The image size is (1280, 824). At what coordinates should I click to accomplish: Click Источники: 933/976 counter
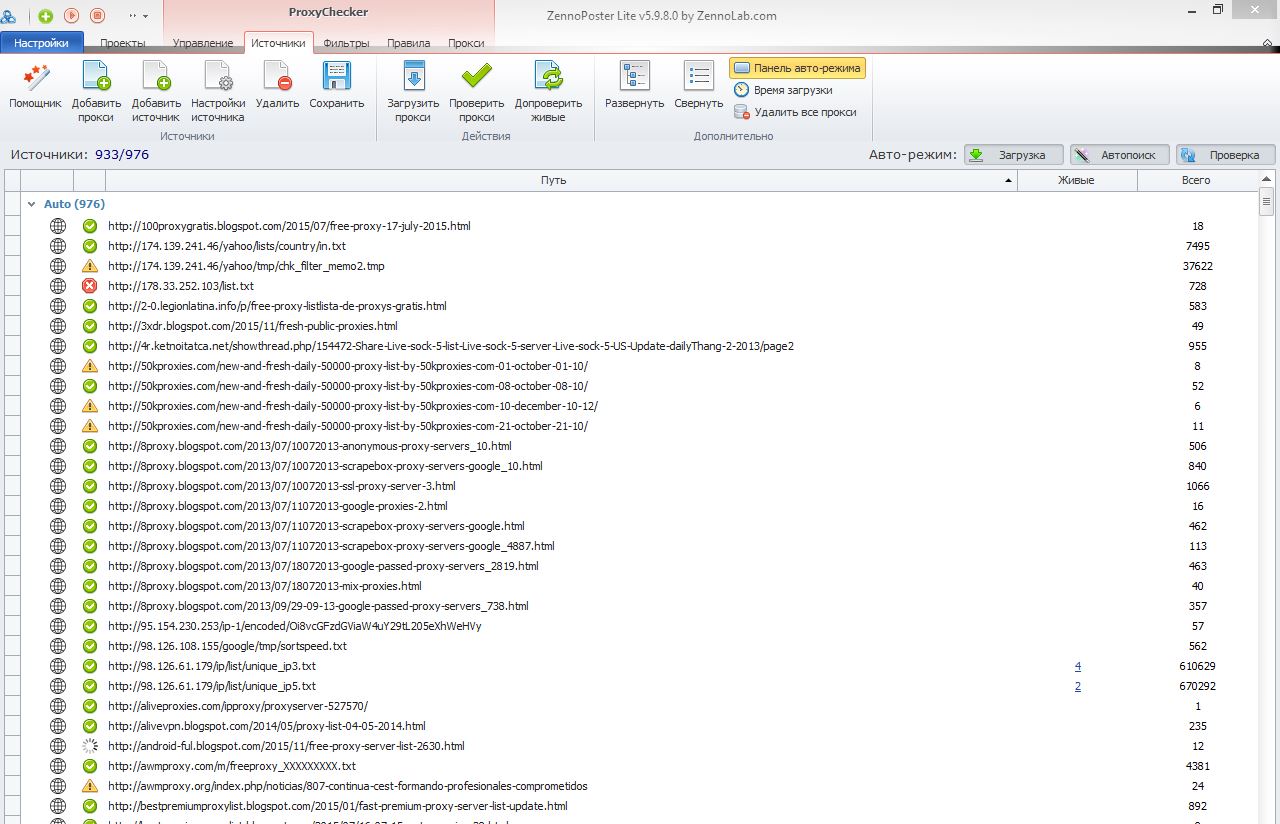[x=80, y=155]
